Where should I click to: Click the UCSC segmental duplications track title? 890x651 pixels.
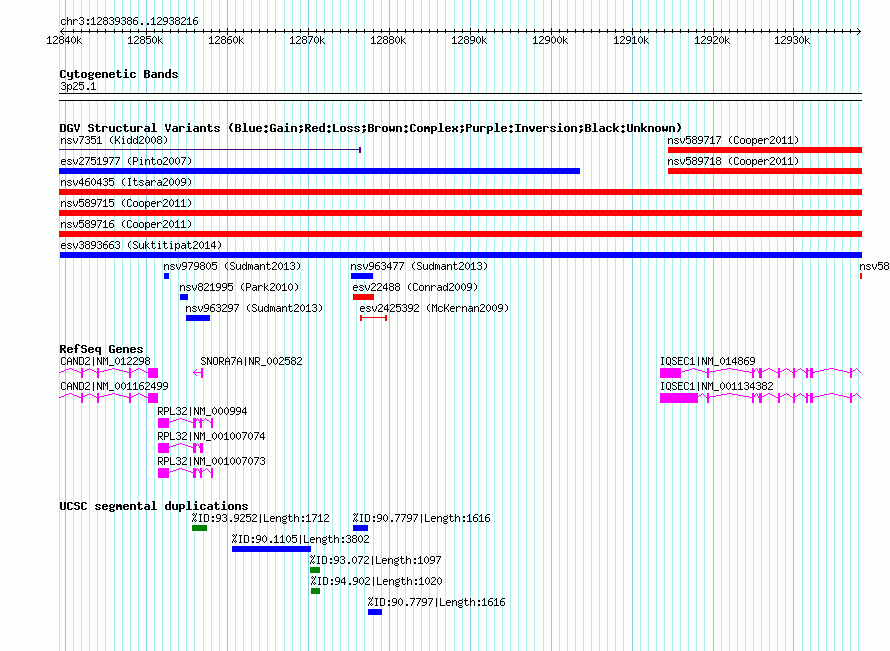pyautogui.click(x=154, y=506)
